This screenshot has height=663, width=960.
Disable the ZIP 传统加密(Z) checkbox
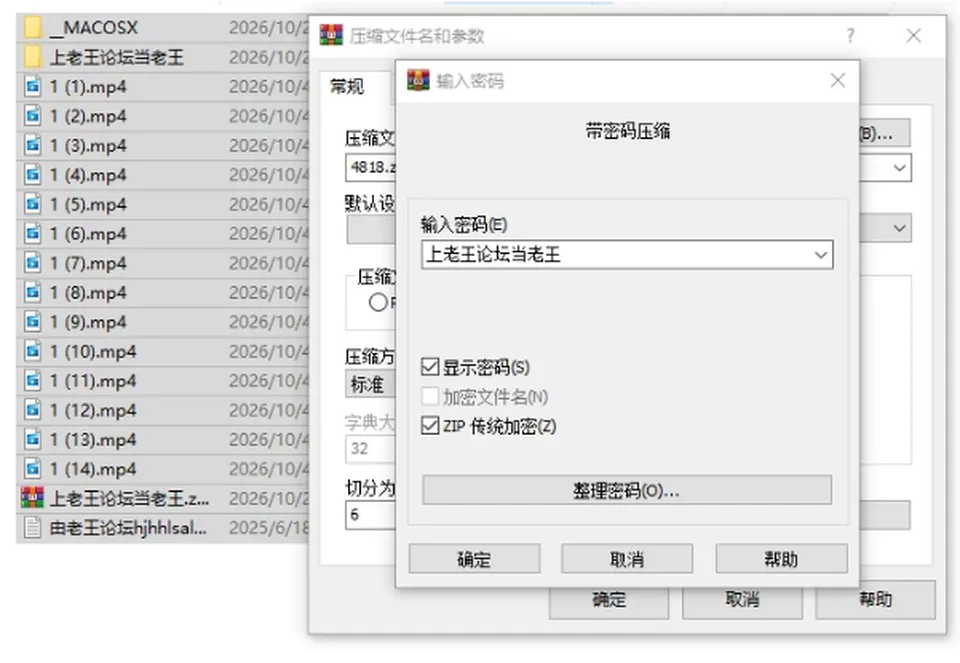coord(430,425)
